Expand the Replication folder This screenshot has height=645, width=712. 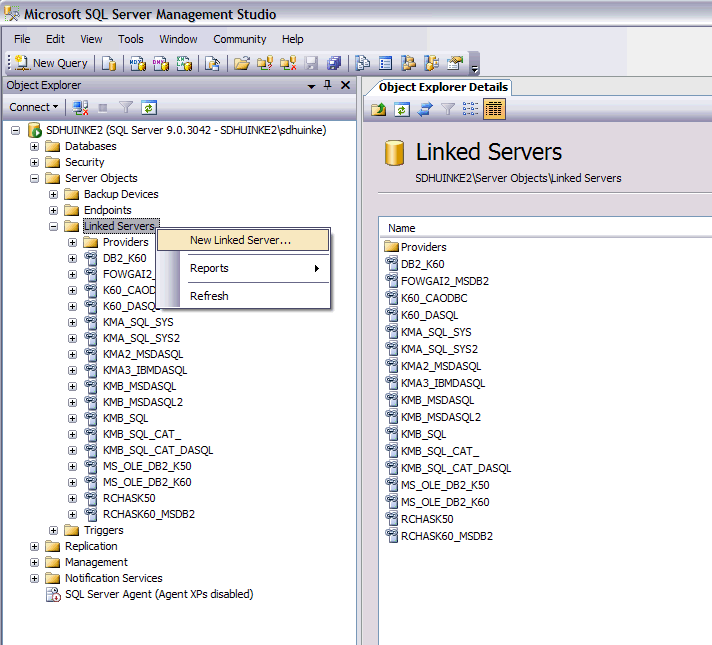click(x=35, y=546)
